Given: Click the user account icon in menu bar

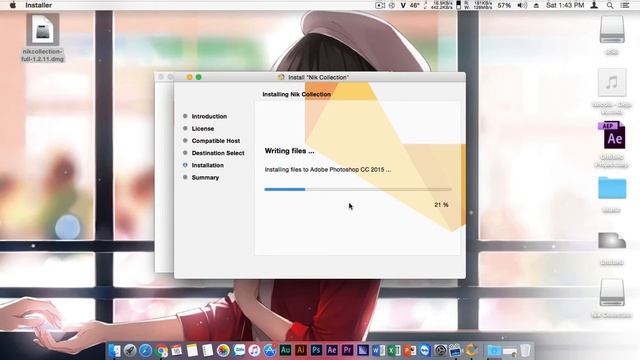Looking at the screenshot, I should click(x=594, y=5).
